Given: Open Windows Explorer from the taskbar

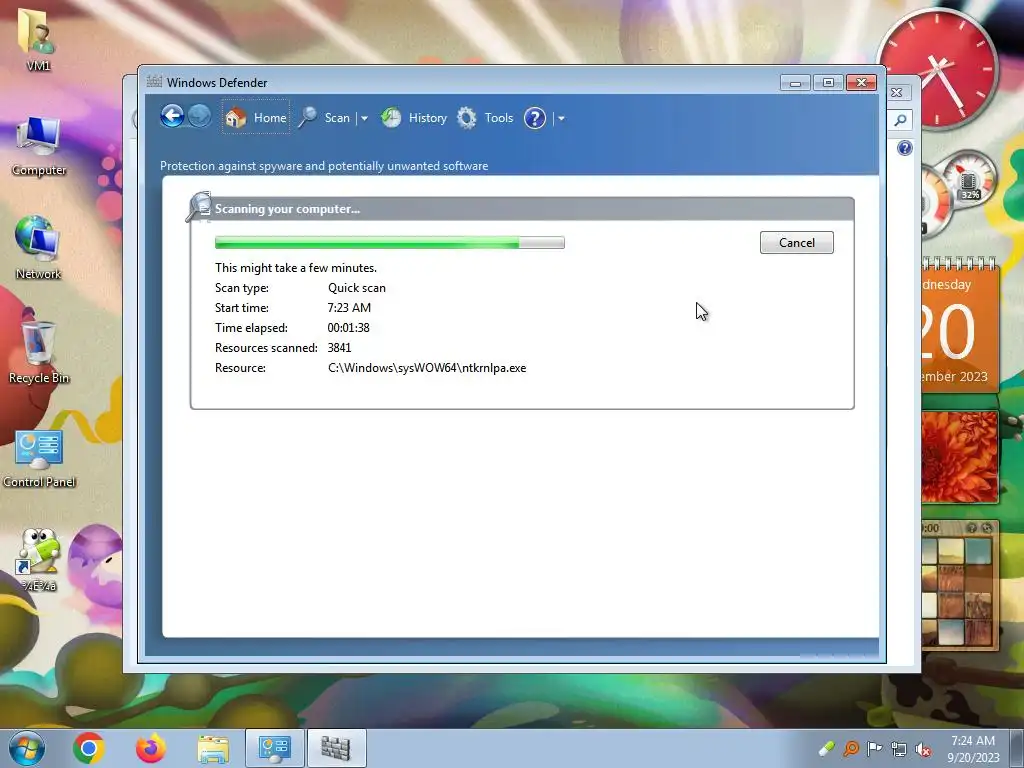Looking at the screenshot, I should (213, 748).
